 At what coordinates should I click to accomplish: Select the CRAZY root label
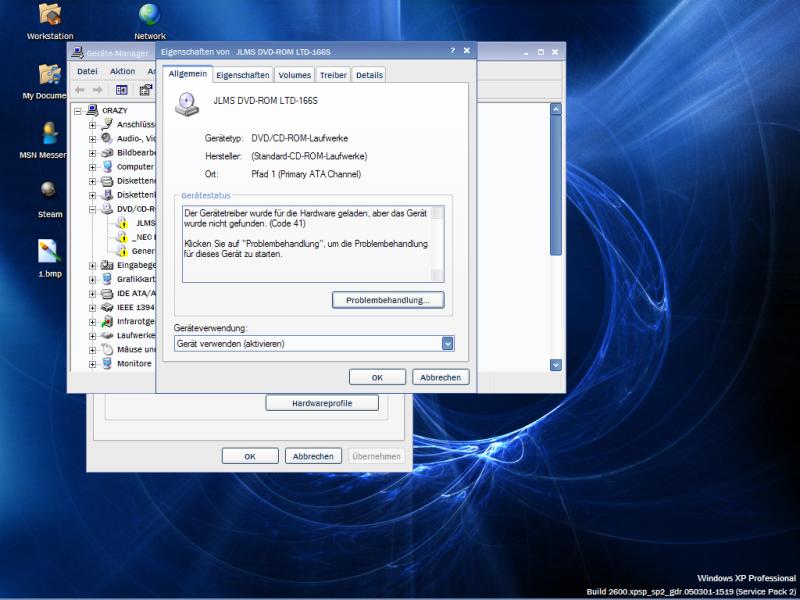coord(115,110)
